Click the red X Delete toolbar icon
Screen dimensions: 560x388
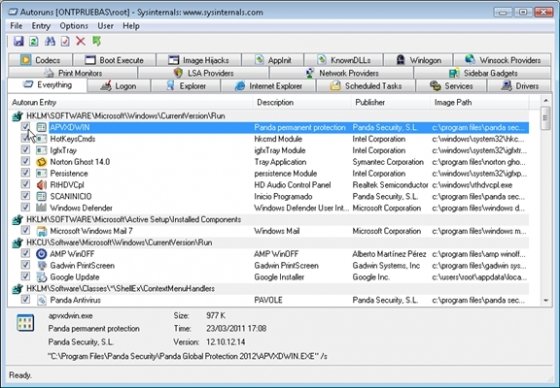coord(81,41)
